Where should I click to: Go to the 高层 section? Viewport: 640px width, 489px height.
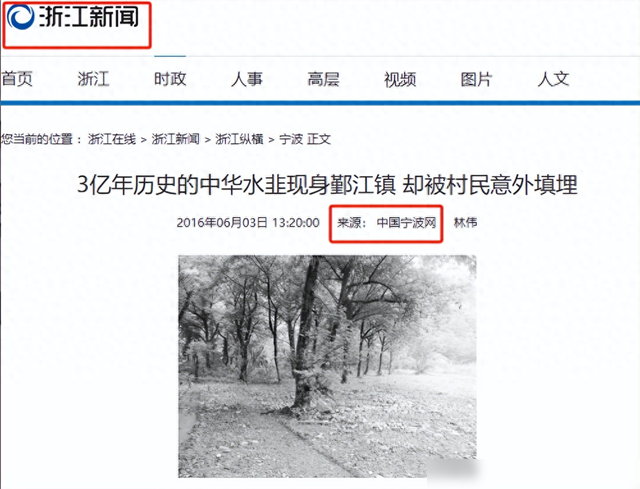(323, 79)
